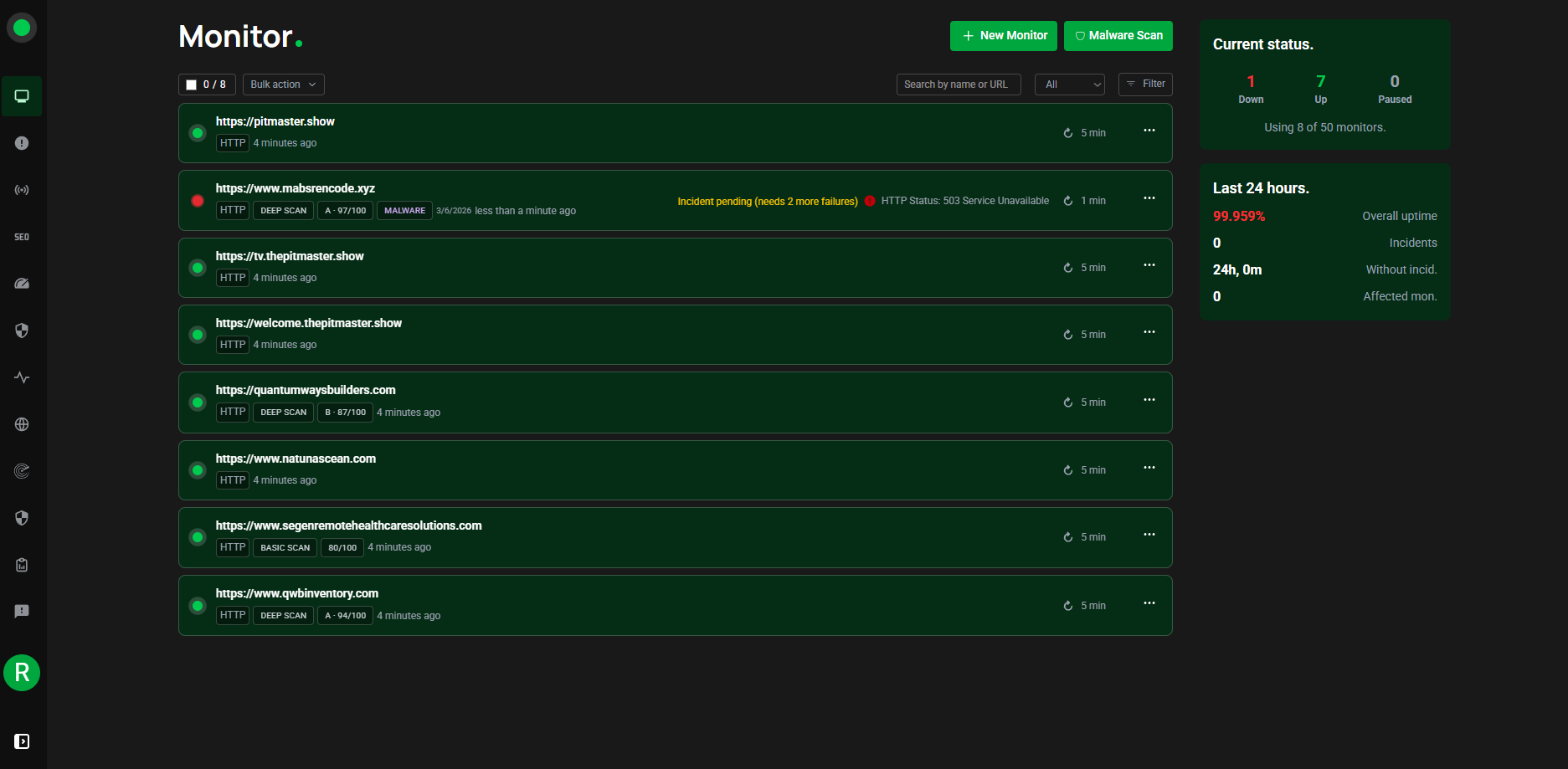Screen dimensions: 1568x769
Task: Open options menu for qwbinventory.com monitor
Action: coord(1149,603)
